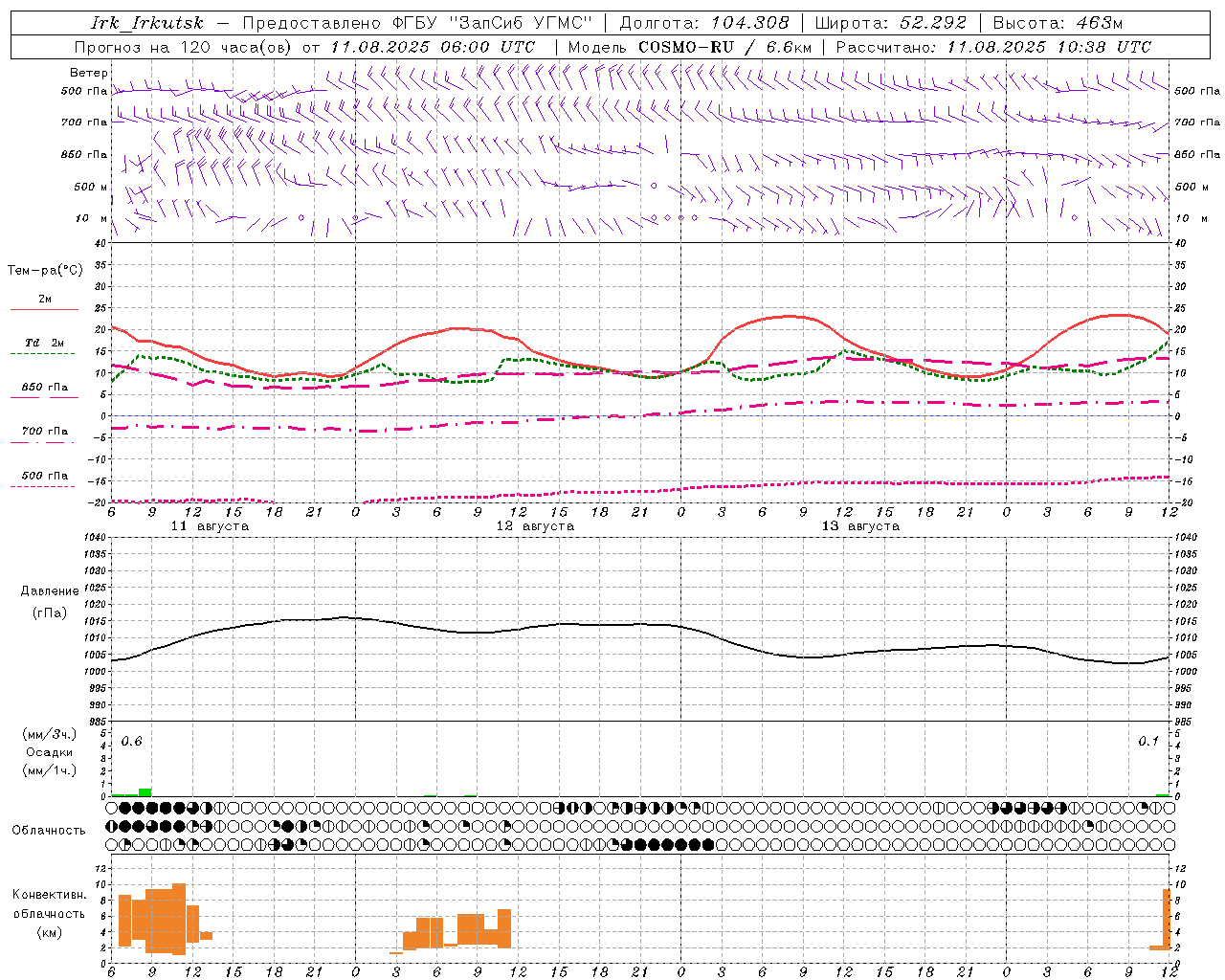Image resolution: width=1225 pixels, height=980 pixels.
Task: Click the 500 гПа temperature legend entry
Action: pos(45,476)
